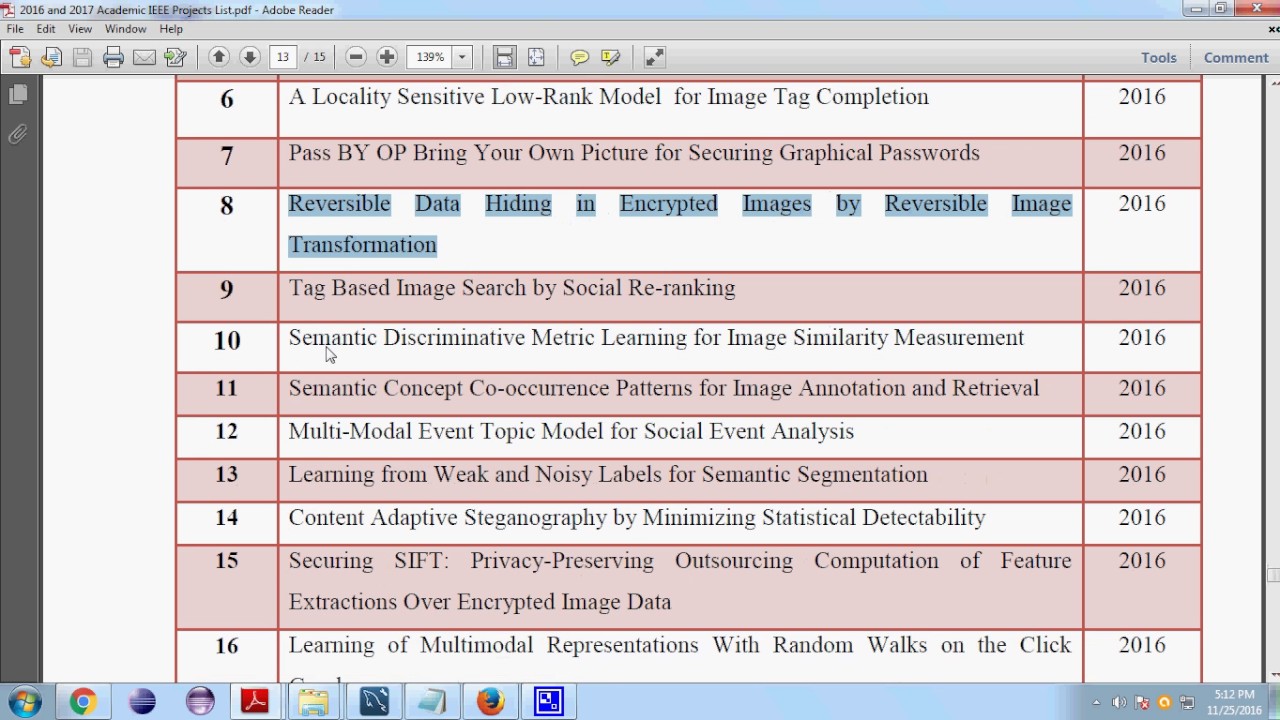Open Firefox from the taskbar
Screen dimensions: 1280x720
[490, 702]
